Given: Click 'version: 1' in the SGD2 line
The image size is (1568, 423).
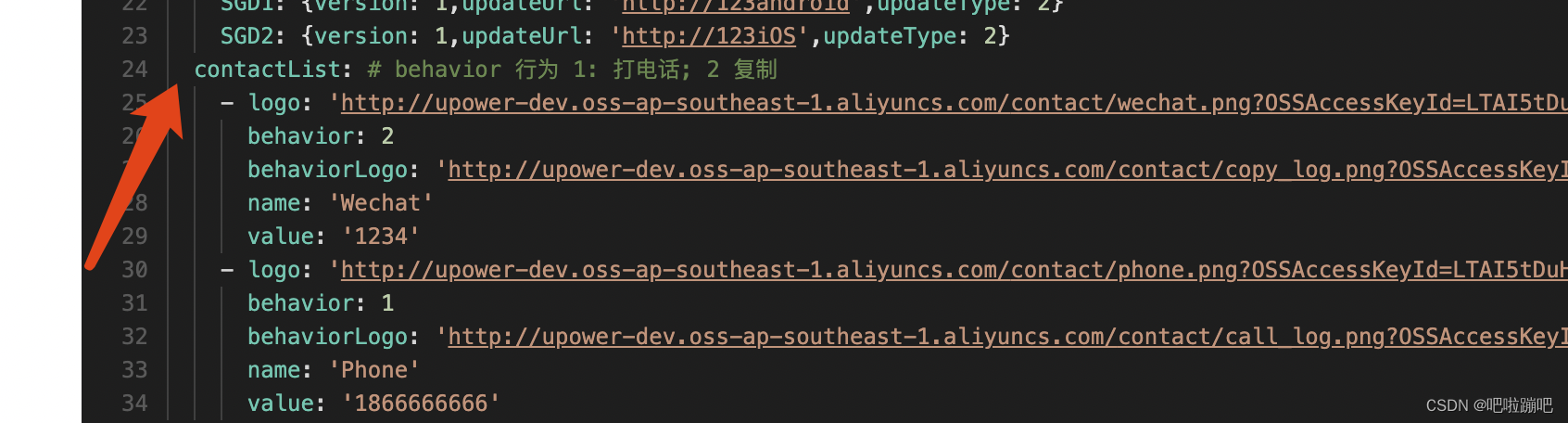Looking at the screenshot, I should pyautogui.click(x=382, y=36).
